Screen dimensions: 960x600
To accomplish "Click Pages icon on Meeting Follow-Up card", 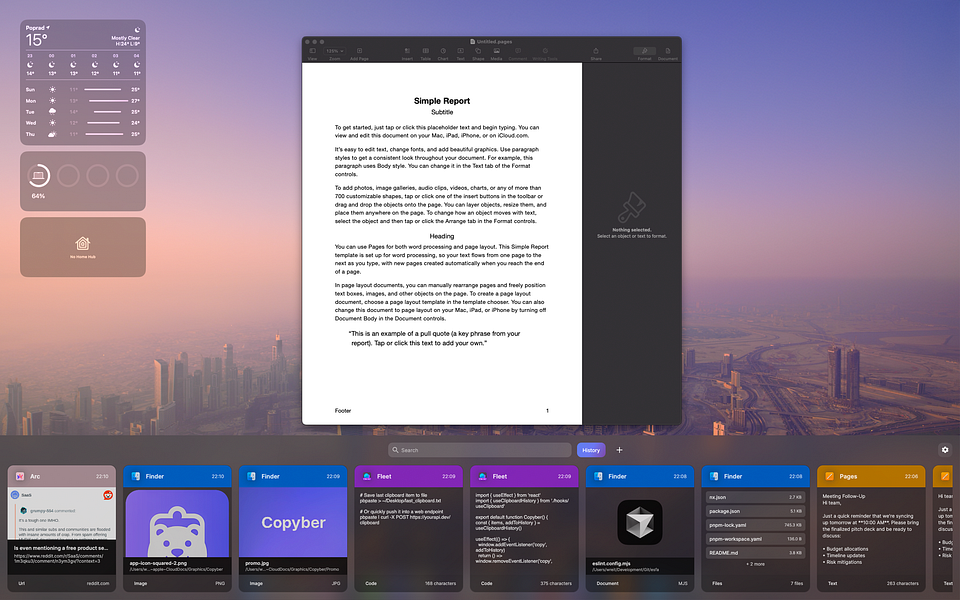I will point(830,476).
